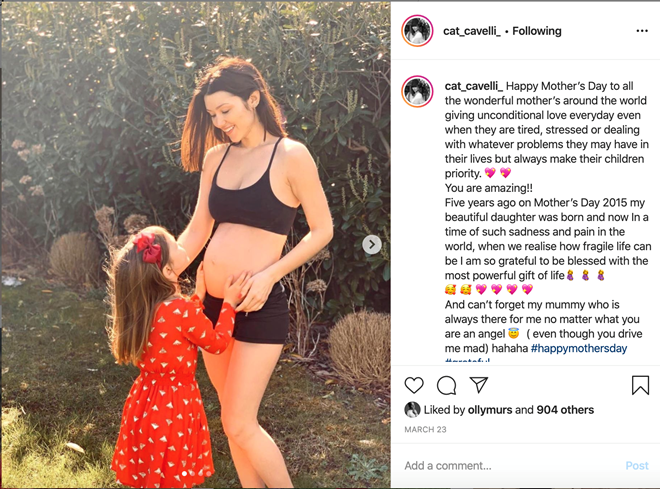The height and width of the screenshot is (489, 660).
Task: Open the cat_cavelli_ username in the caption
Action: (x=474, y=86)
